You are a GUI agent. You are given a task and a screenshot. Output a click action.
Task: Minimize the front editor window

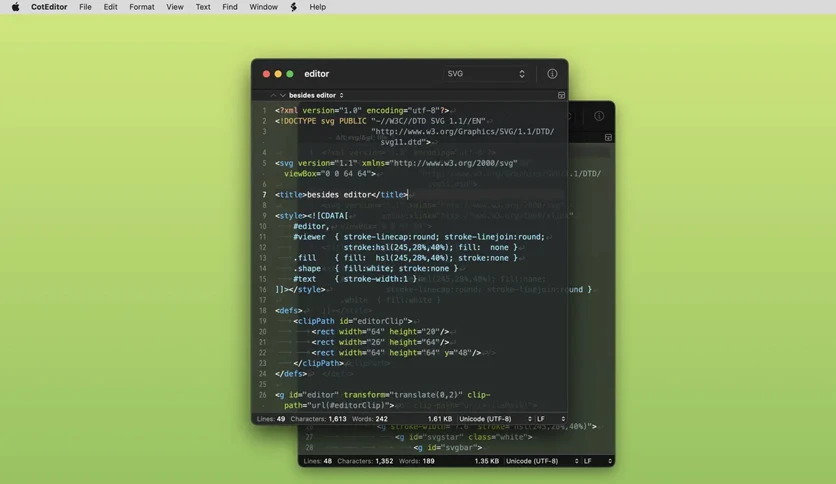click(278, 74)
